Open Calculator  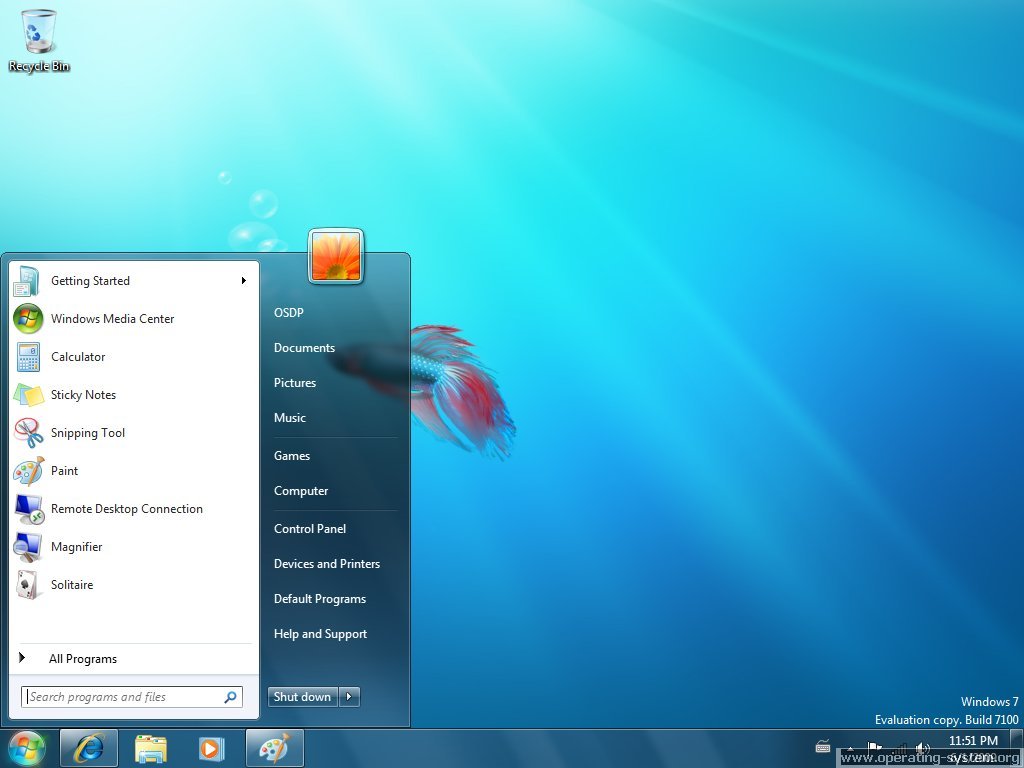tap(78, 356)
